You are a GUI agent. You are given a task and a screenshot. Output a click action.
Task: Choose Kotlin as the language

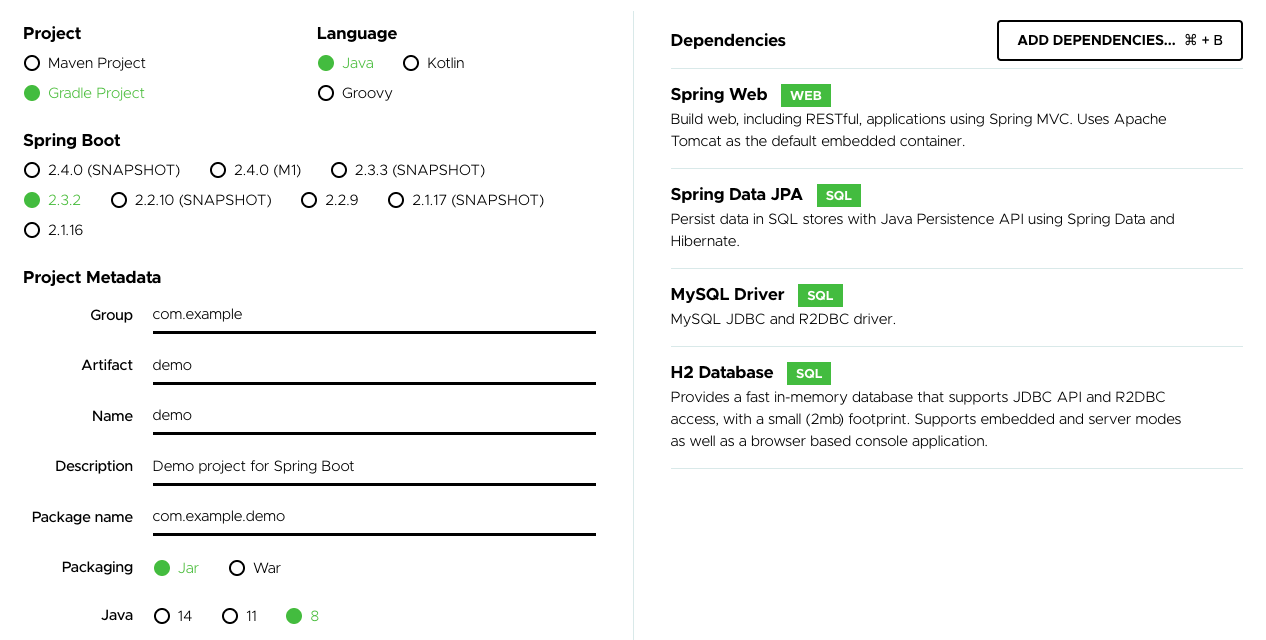click(411, 63)
